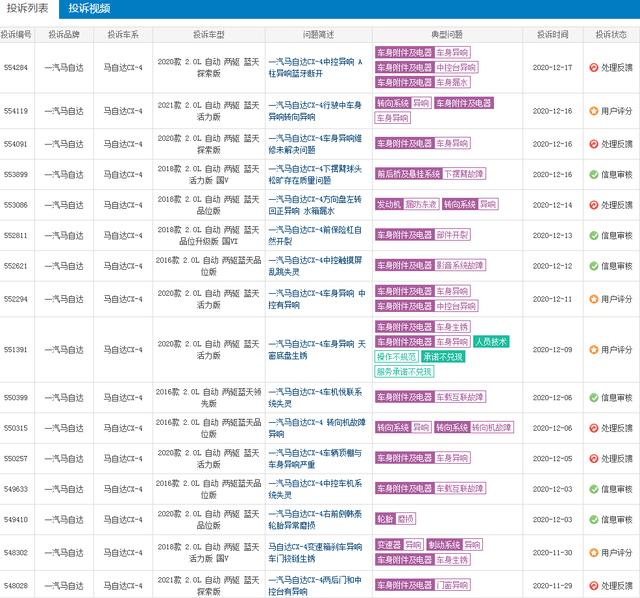Open complaint link 变速箱刹车异响车门铰链生锈

[315, 552]
